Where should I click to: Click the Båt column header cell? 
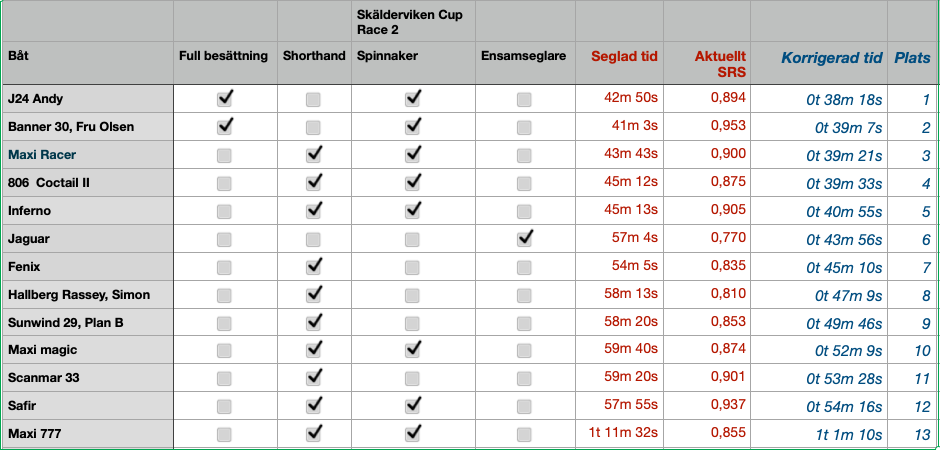[x=18, y=57]
